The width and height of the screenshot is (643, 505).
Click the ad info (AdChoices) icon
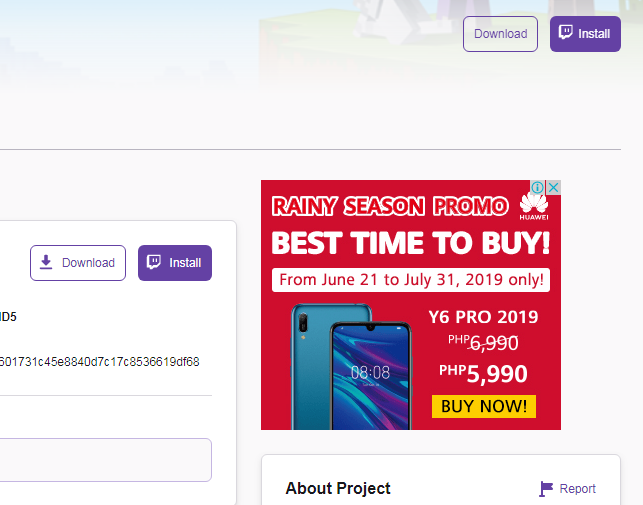pyautogui.click(x=537, y=188)
